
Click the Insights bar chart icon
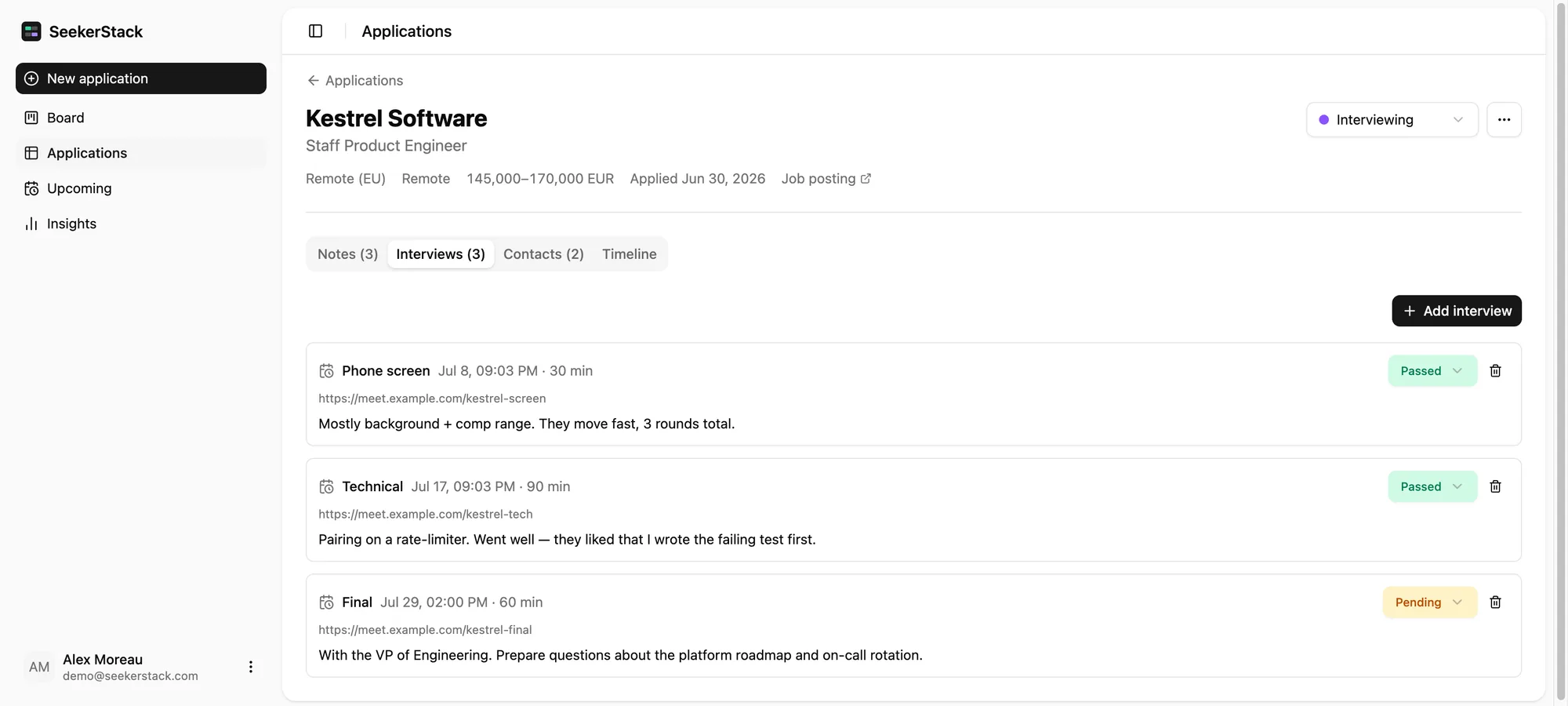[x=31, y=224]
